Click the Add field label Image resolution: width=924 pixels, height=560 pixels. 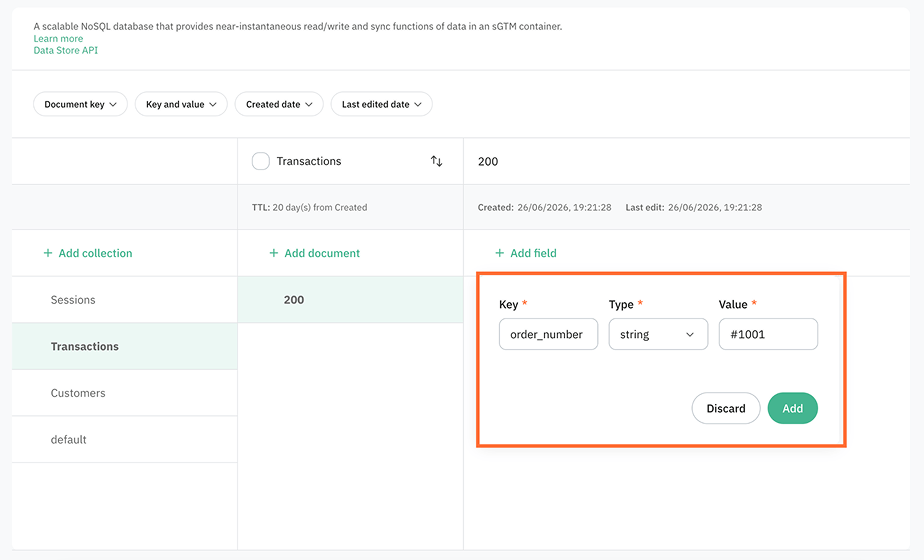click(533, 253)
